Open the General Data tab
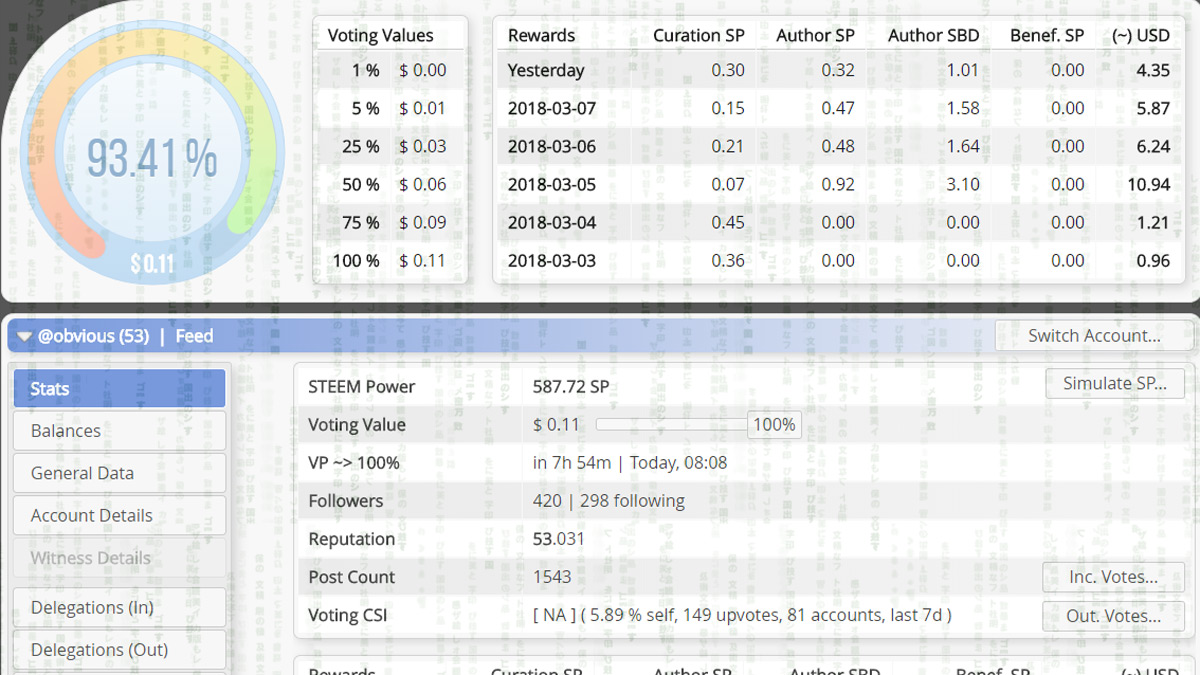The image size is (1200, 675). point(119,474)
